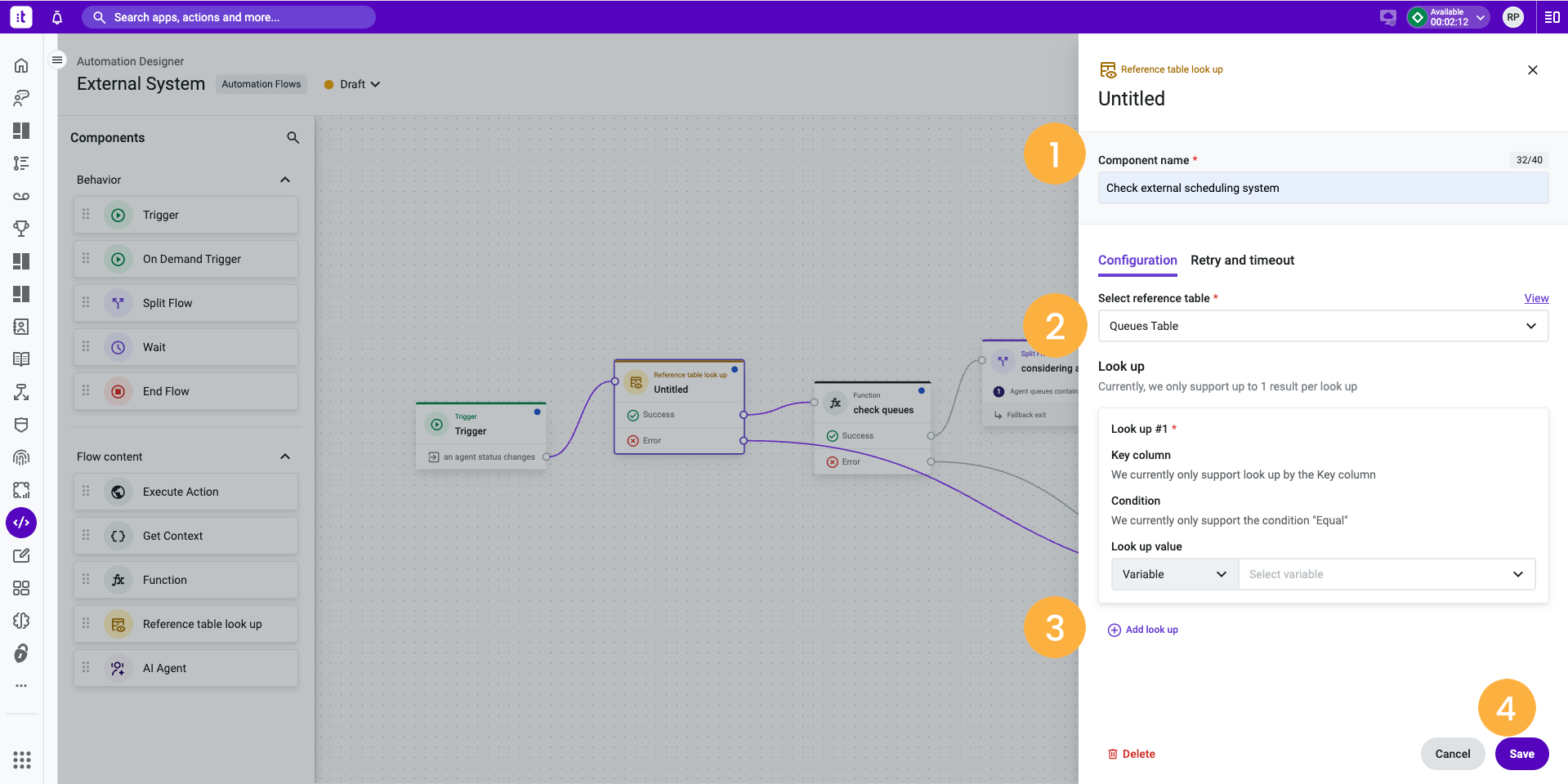The image size is (1568, 784).
Task: Click the View link for the reference table
Action: pyautogui.click(x=1536, y=298)
